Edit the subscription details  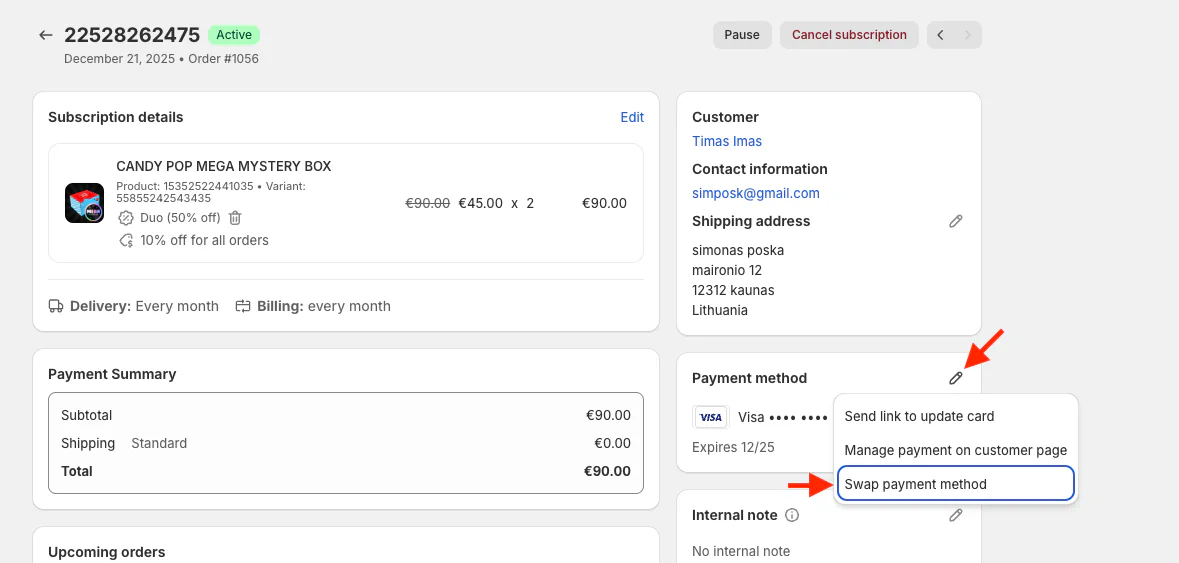point(632,117)
